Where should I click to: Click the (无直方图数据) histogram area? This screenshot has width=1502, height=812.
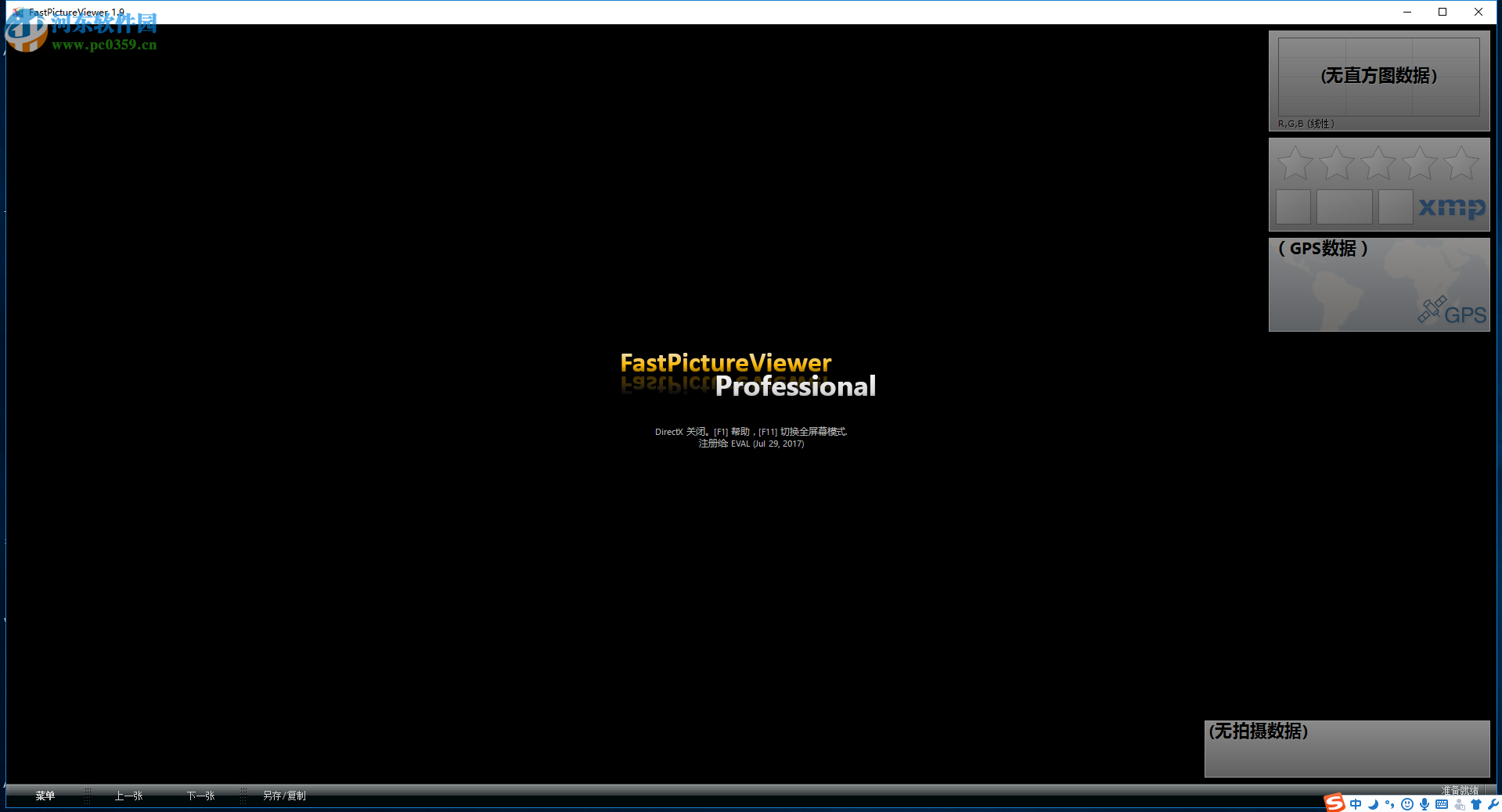pos(1379,76)
